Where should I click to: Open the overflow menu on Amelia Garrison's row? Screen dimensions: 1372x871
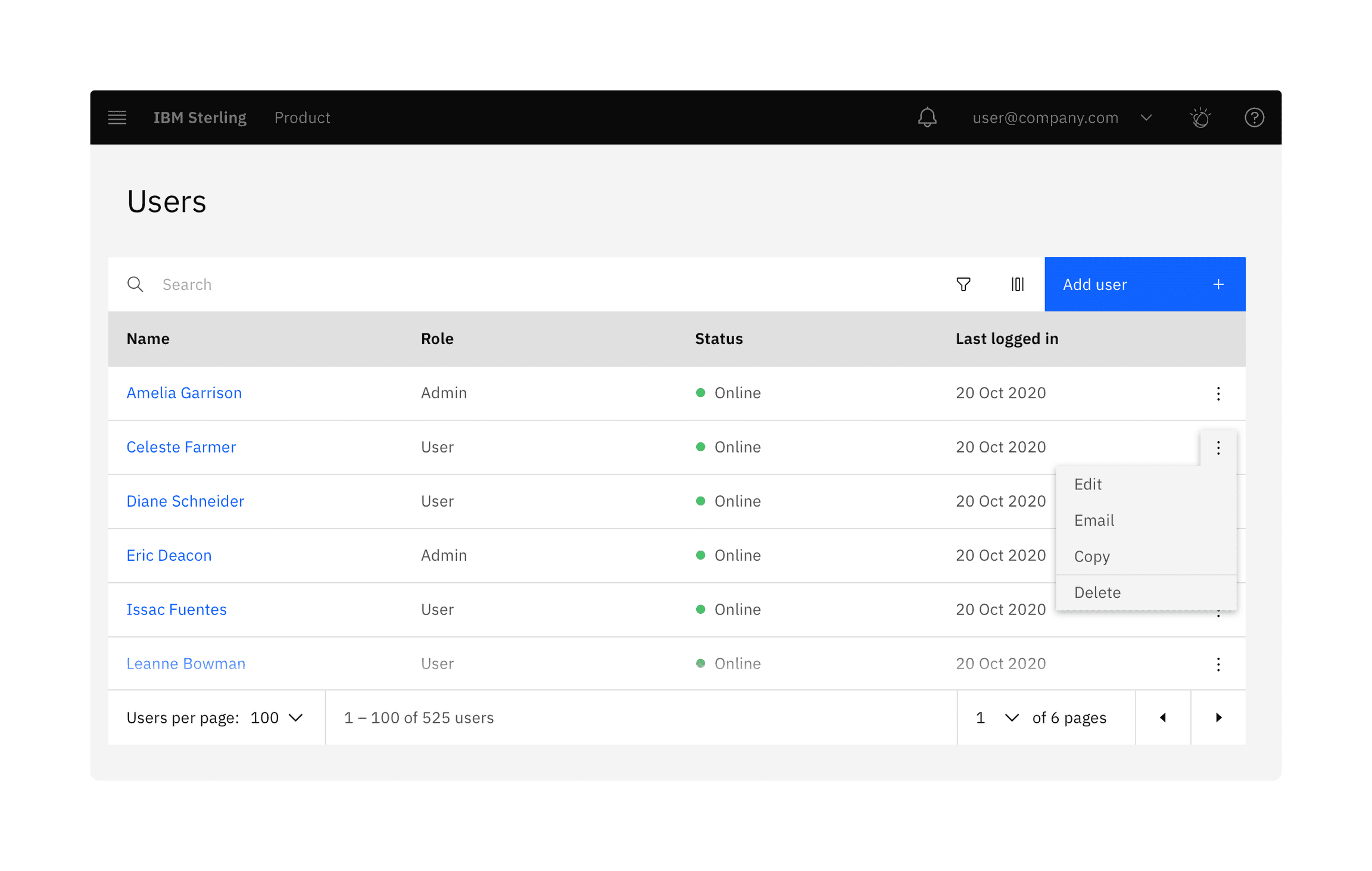1218,393
